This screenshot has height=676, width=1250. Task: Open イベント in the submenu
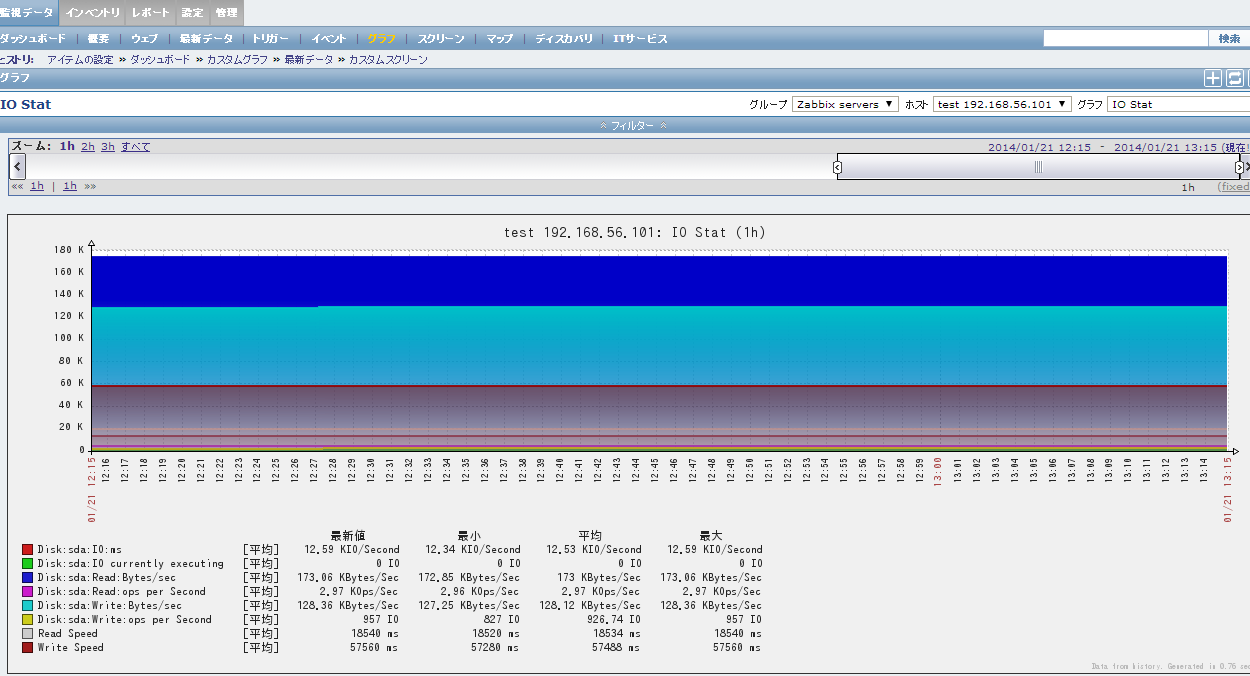click(x=329, y=38)
